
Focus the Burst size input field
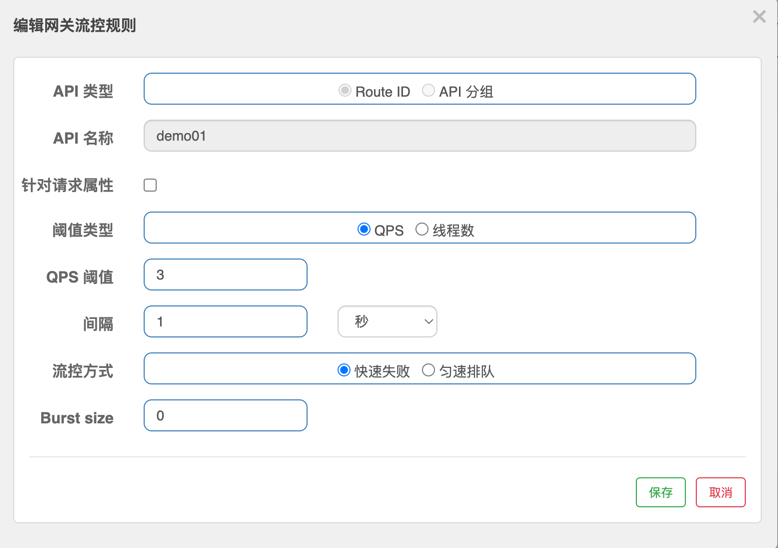click(x=225, y=416)
